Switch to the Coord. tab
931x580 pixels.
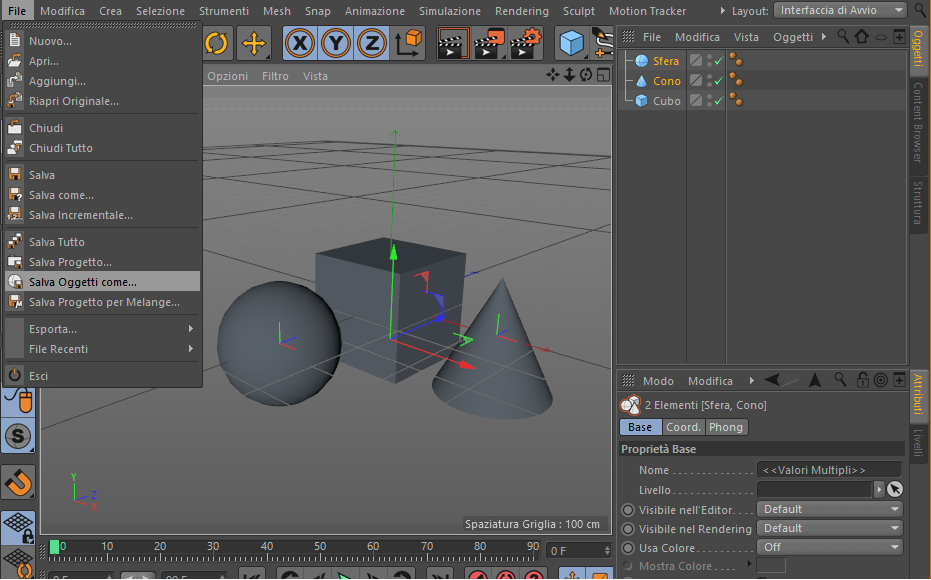click(683, 427)
